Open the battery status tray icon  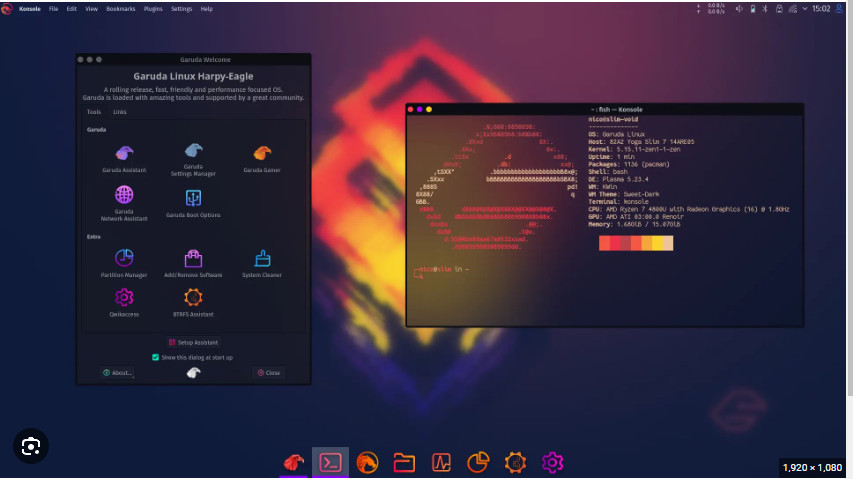coord(753,9)
